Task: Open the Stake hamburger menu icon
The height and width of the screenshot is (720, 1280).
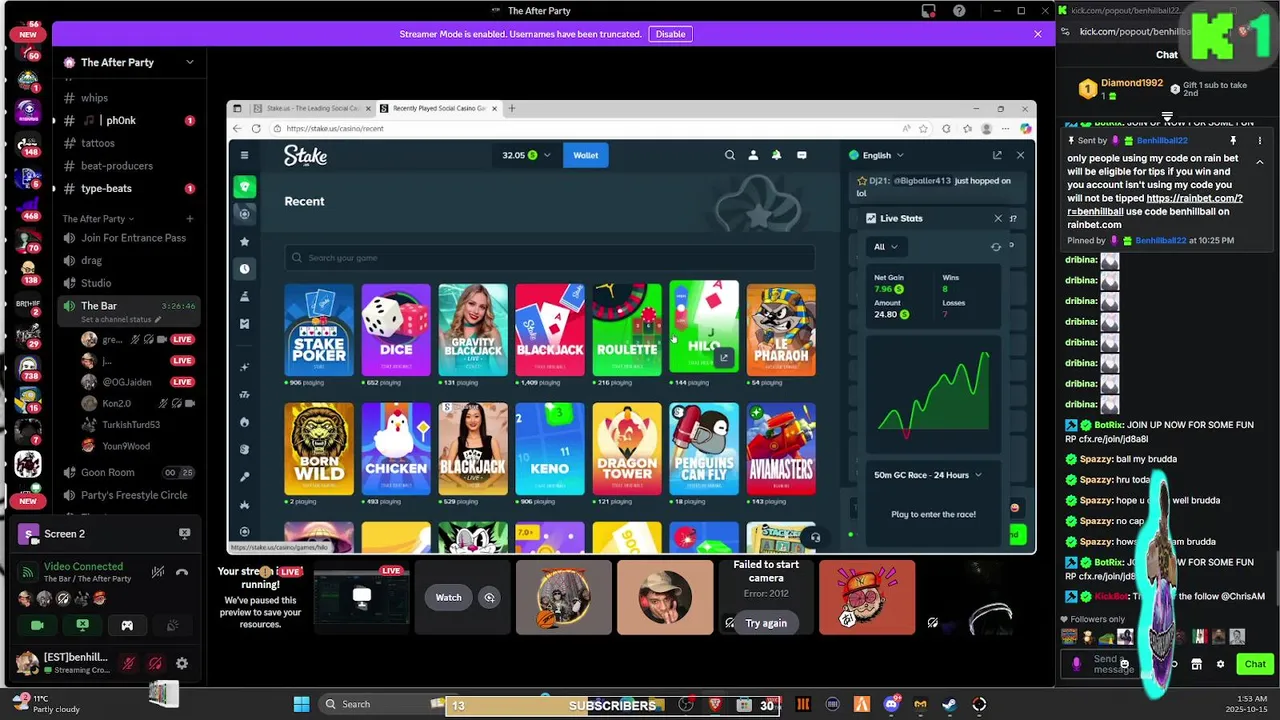Action: click(x=244, y=155)
